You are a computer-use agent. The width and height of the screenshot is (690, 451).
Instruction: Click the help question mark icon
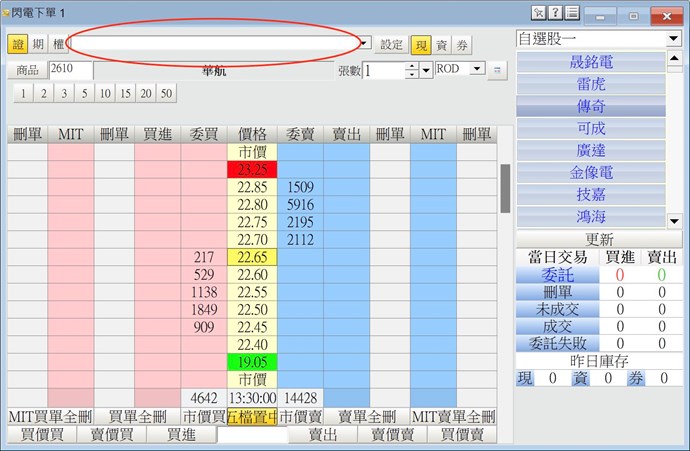pyautogui.click(x=555, y=13)
